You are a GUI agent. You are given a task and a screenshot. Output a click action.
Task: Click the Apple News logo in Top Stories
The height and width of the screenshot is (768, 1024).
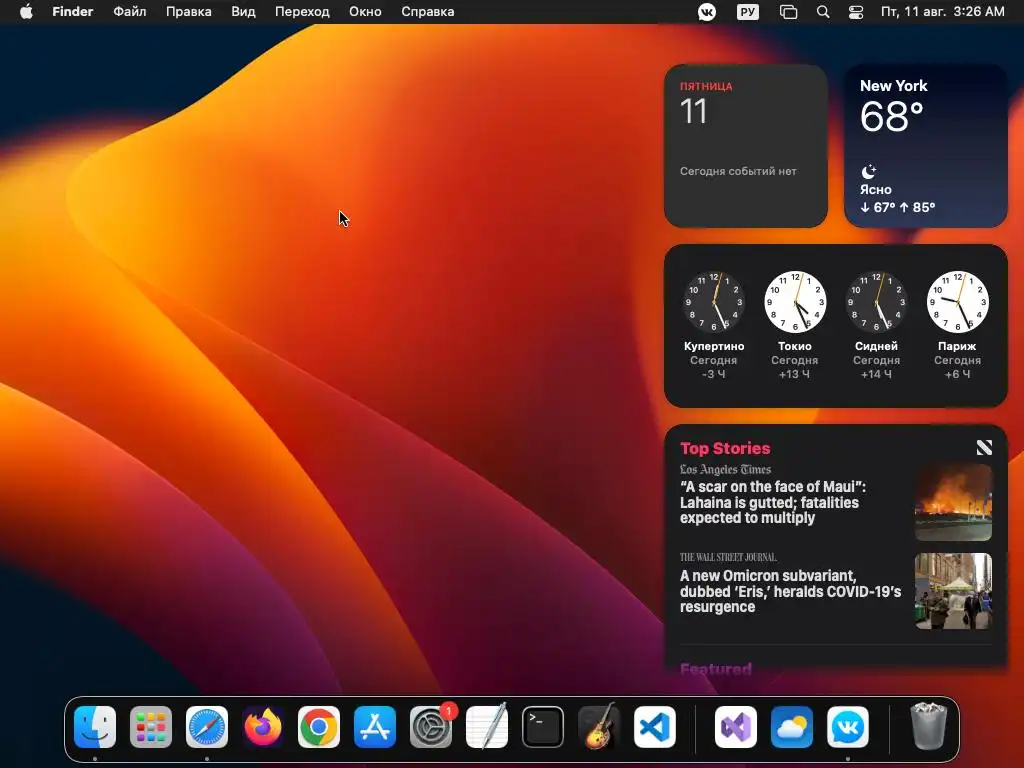click(x=984, y=447)
